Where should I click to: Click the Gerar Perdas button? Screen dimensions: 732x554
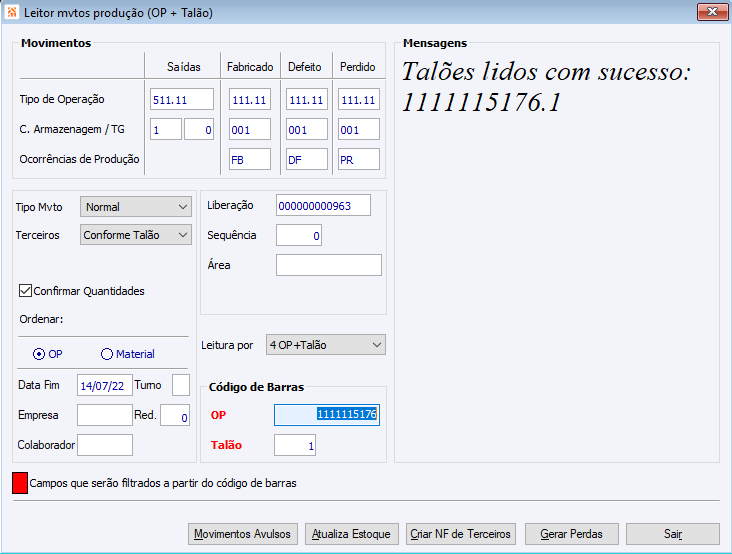pyautogui.click(x=572, y=534)
